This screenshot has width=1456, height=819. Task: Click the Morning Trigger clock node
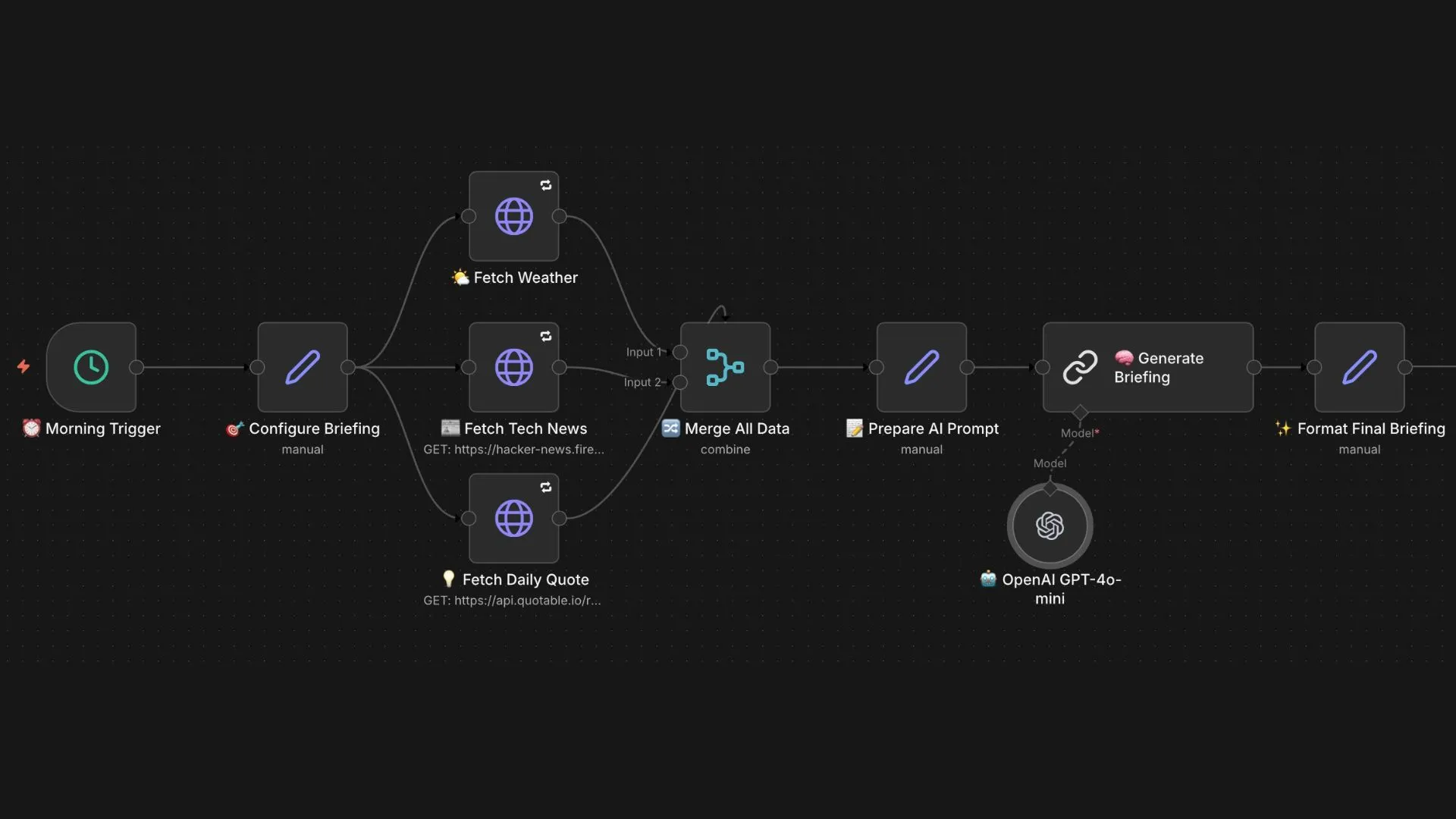tap(91, 367)
